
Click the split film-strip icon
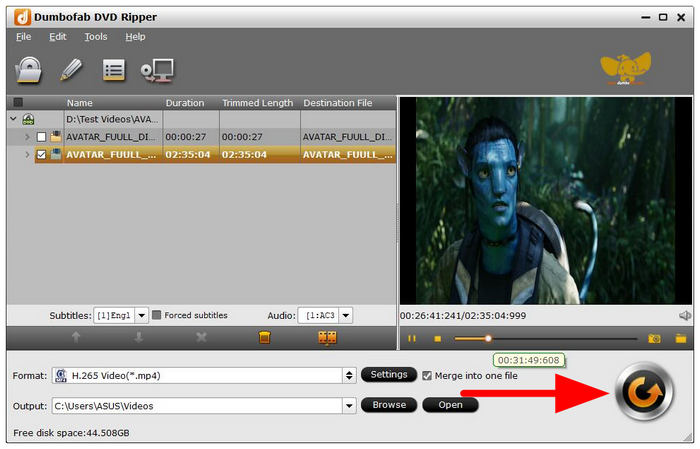point(327,338)
